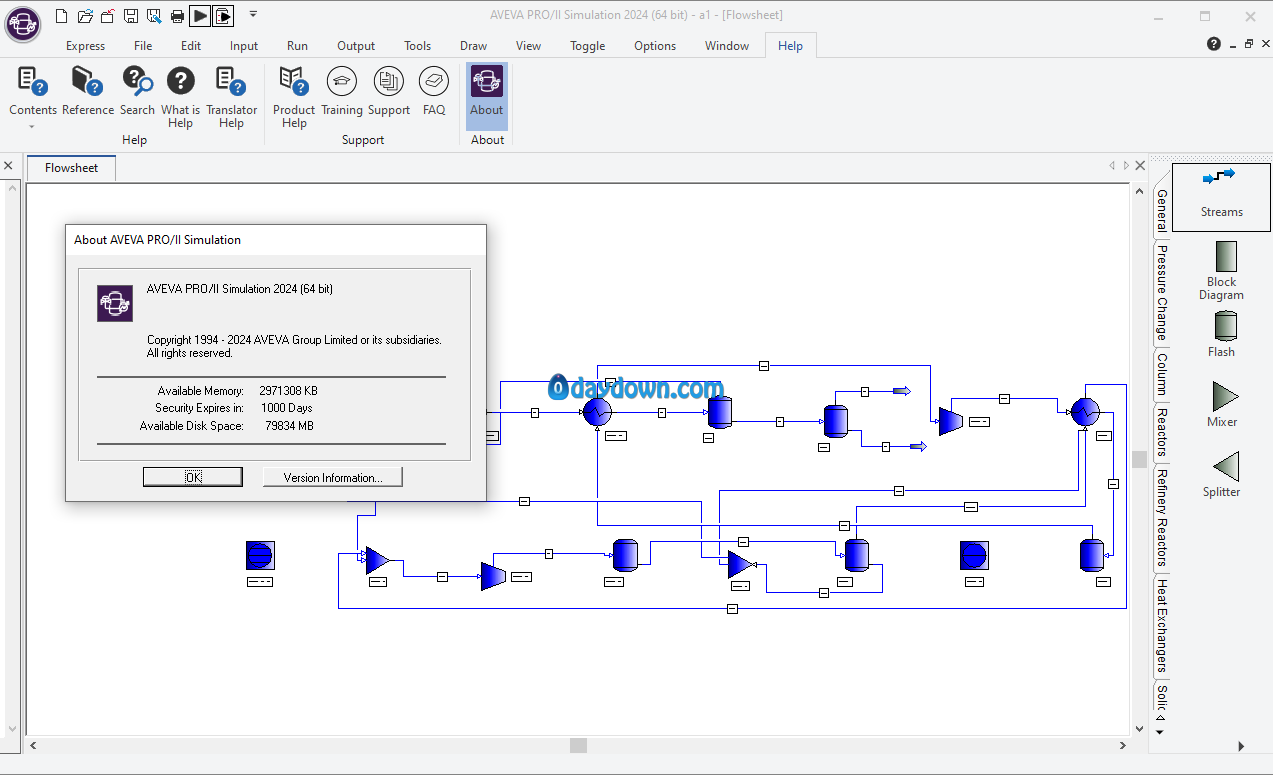Click OK in the About dialog
1273x775 pixels.
pos(193,477)
